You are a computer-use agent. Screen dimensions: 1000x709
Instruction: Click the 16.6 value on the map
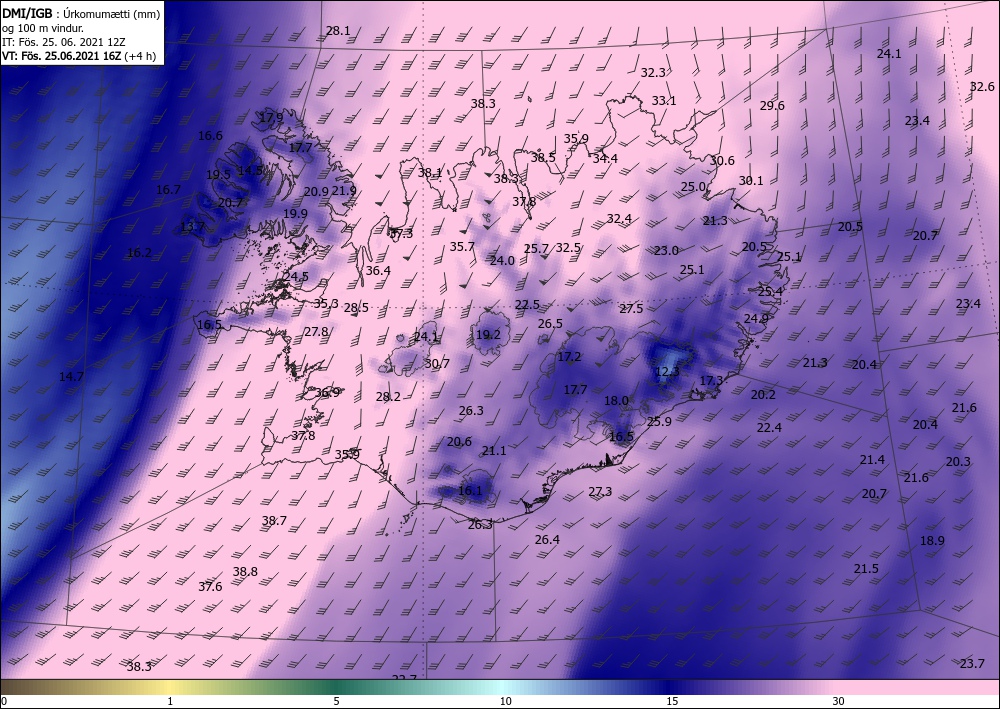(210, 136)
